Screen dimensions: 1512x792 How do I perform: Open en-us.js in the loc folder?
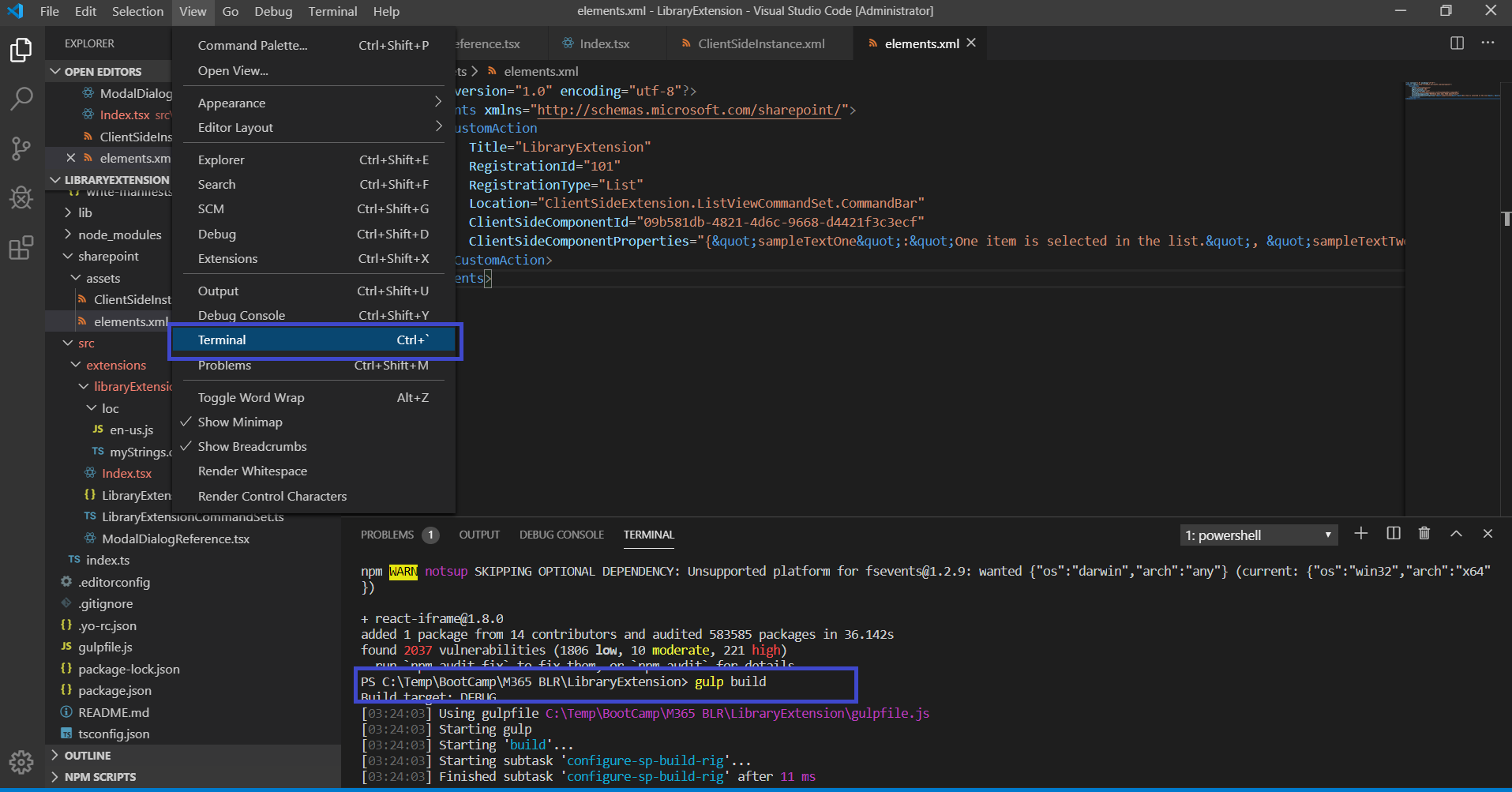tap(131, 430)
